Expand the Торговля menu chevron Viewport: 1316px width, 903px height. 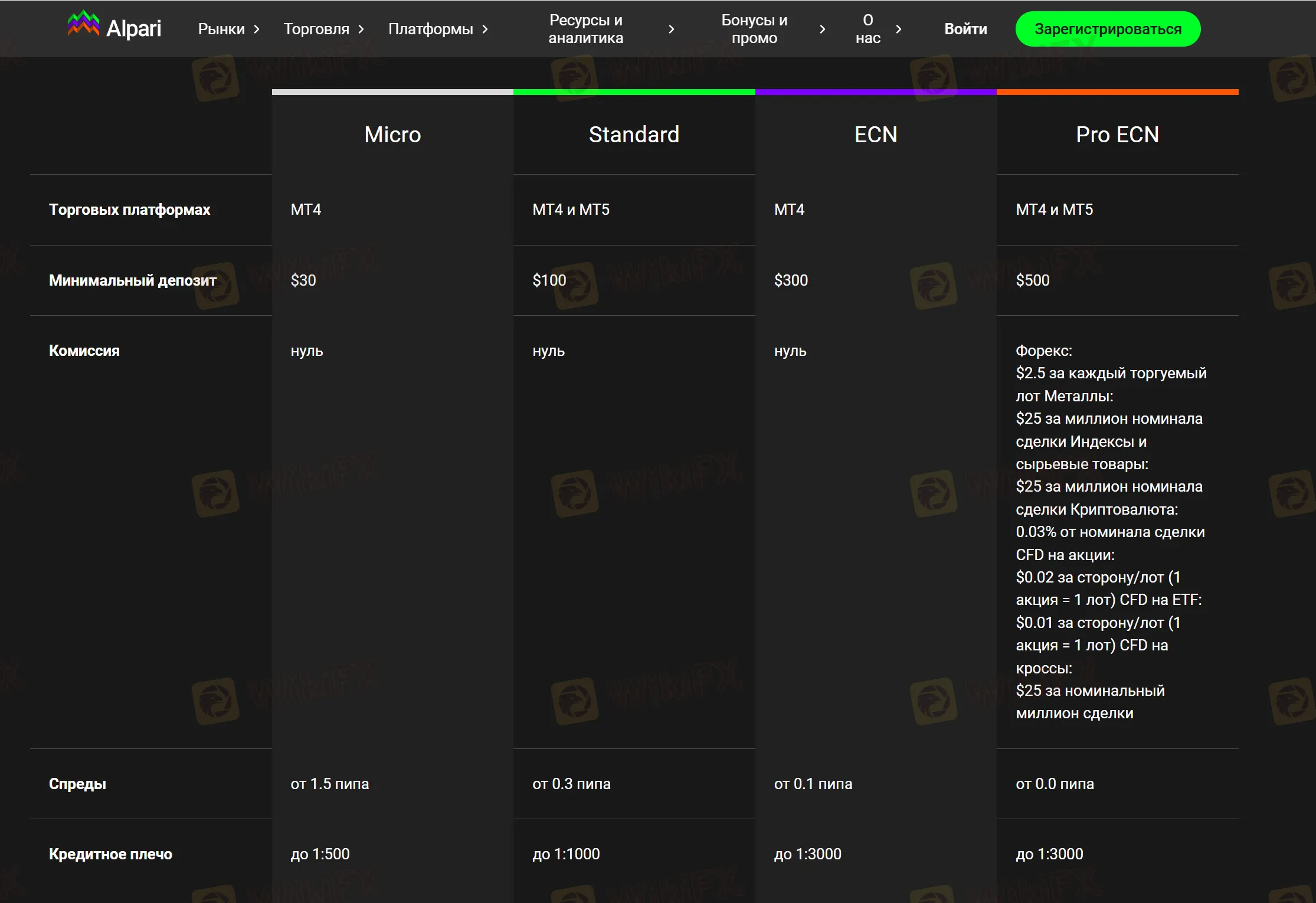point(361,29)
